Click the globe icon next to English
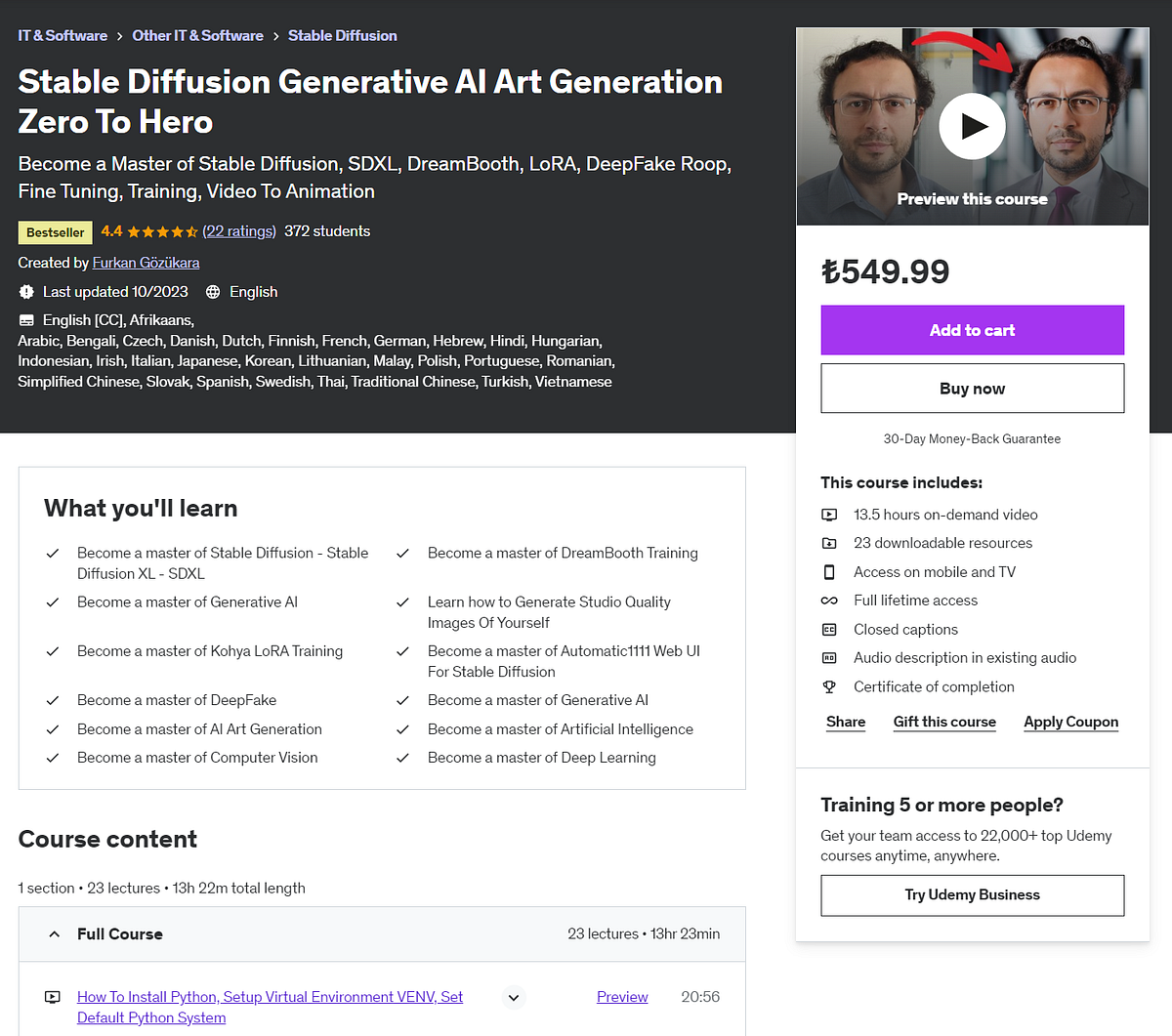 pyautogui.click(x=213, y=291)
